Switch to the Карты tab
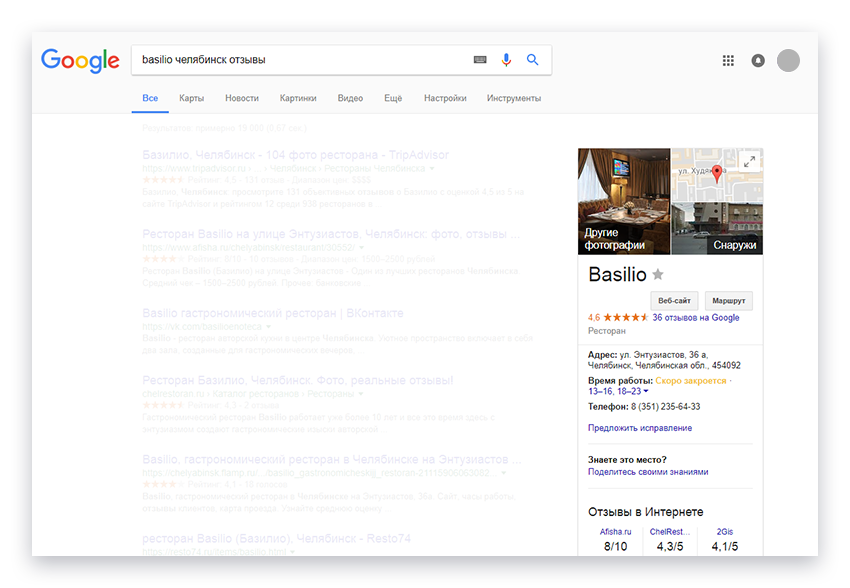 click(x=191, y=98)
